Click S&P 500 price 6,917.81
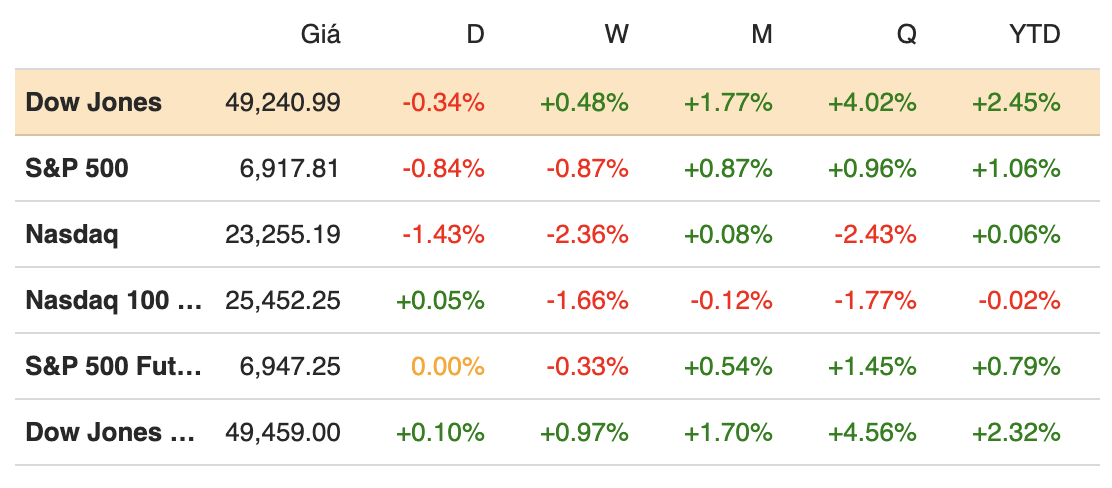 point(289,168)
